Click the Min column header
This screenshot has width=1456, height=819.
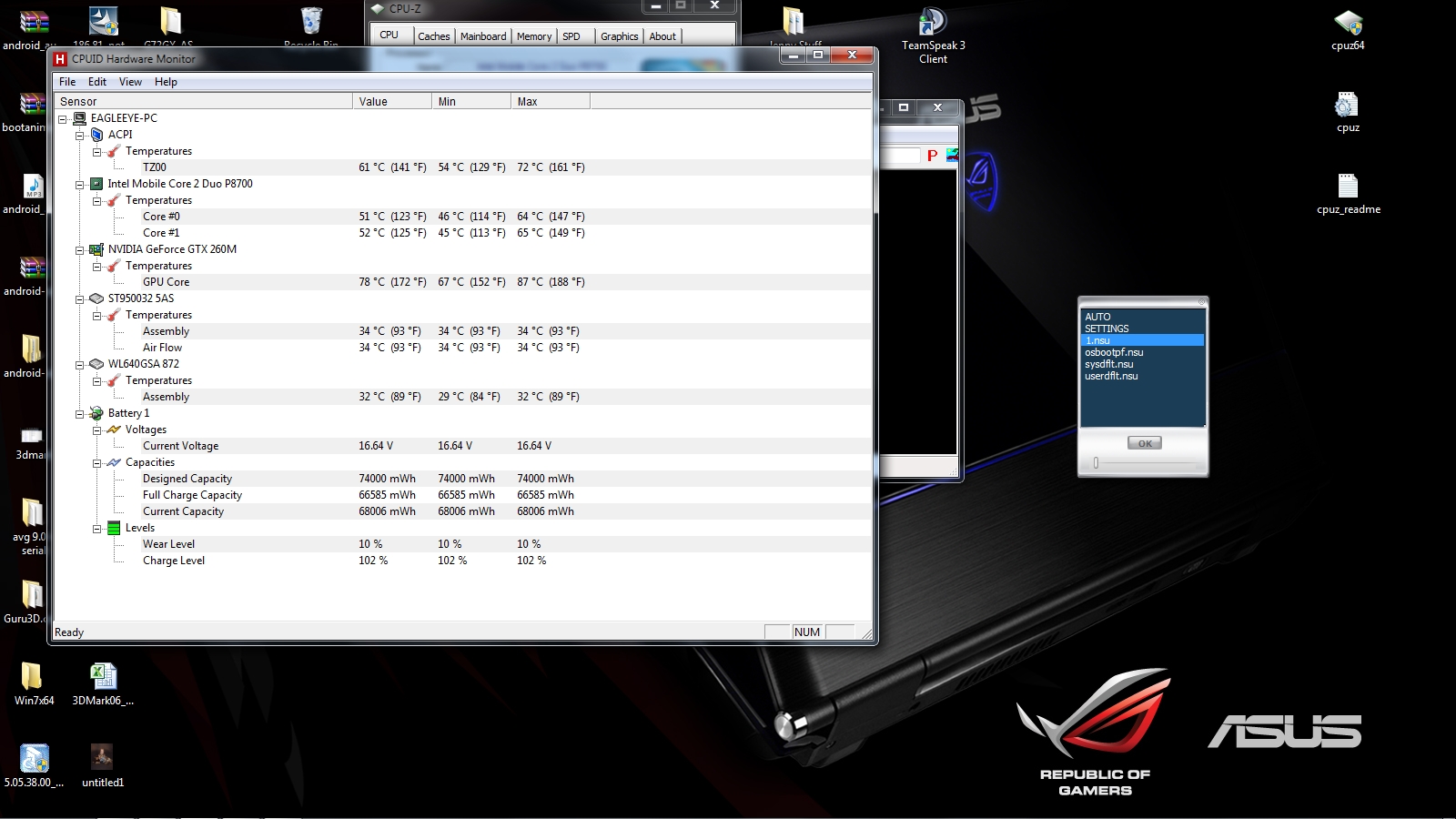pyautogui.click(x=471, y=101)
